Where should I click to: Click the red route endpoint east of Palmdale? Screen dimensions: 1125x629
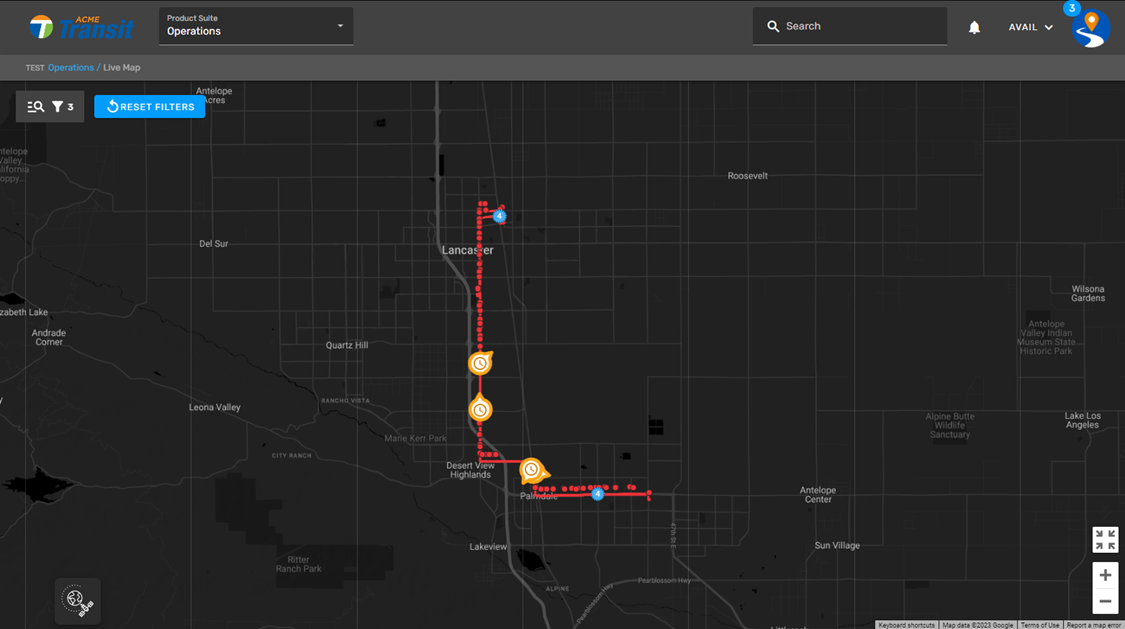(649, 494)
